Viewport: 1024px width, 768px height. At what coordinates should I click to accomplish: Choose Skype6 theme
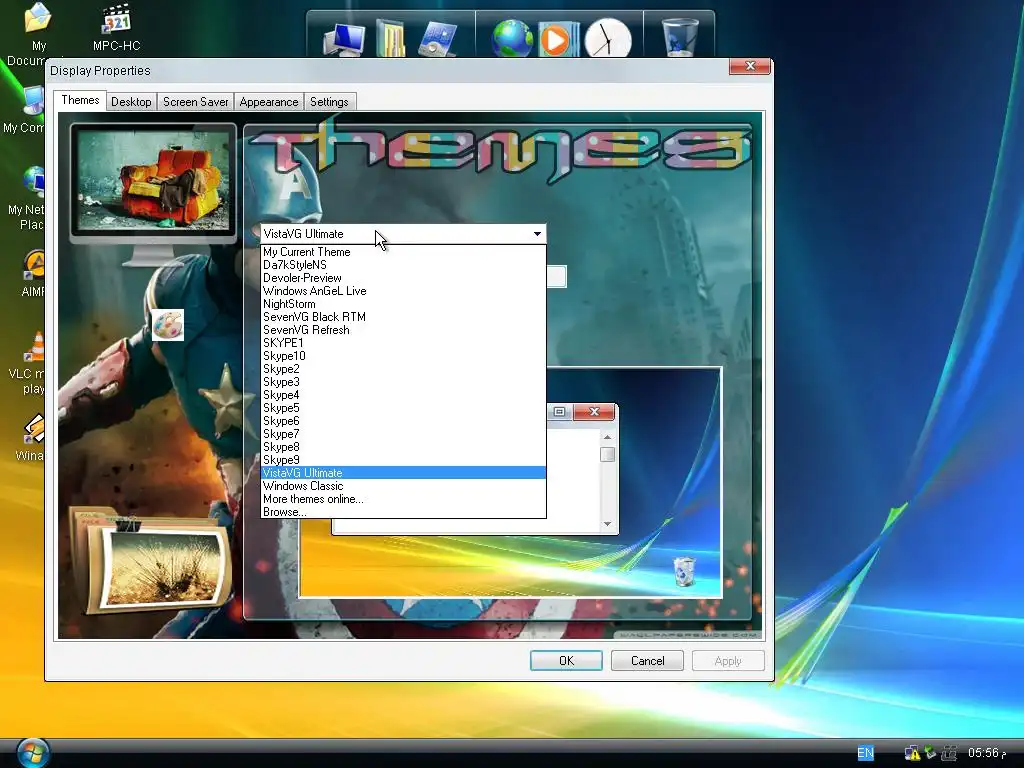point(403,421)
